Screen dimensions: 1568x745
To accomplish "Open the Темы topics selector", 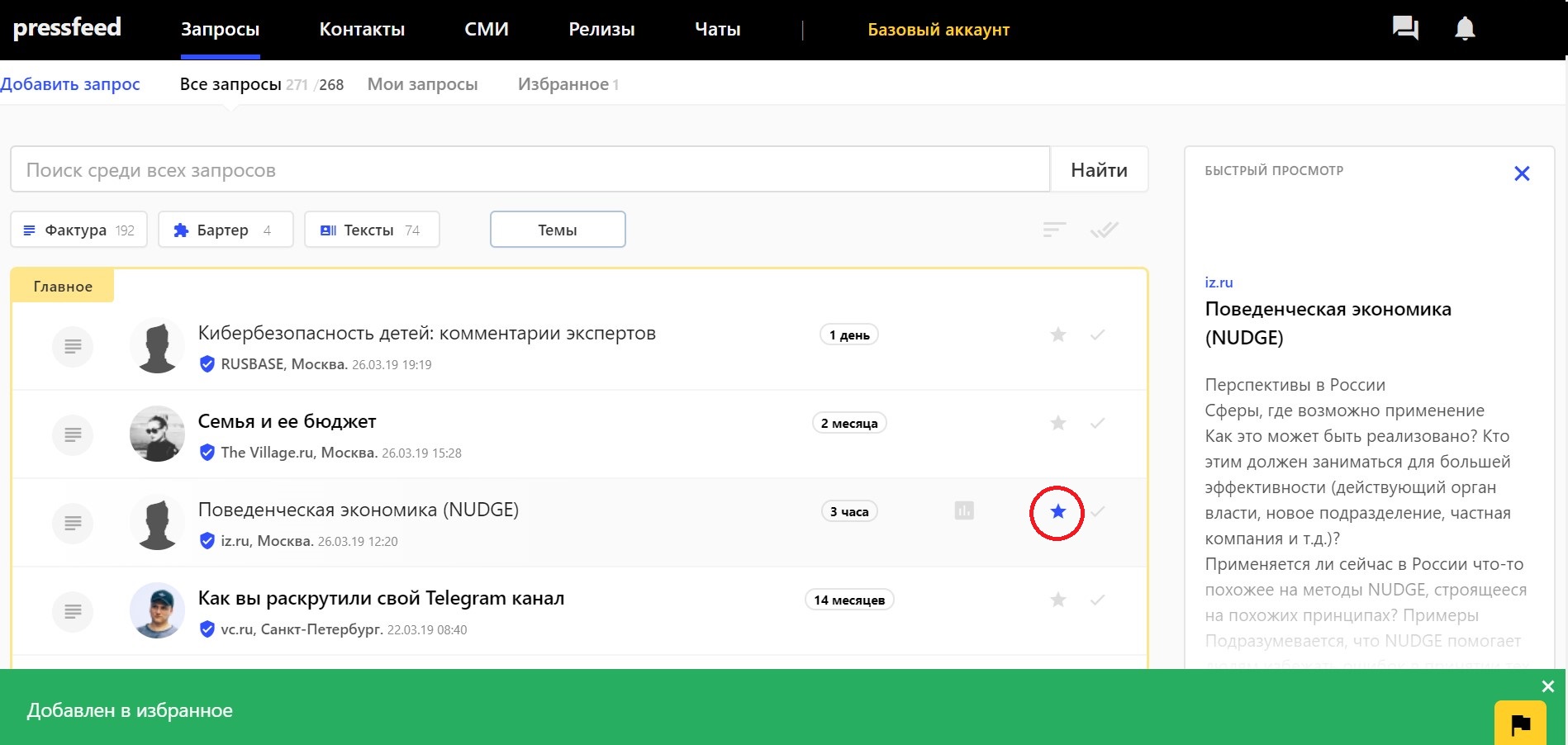I will coord(558,230).
